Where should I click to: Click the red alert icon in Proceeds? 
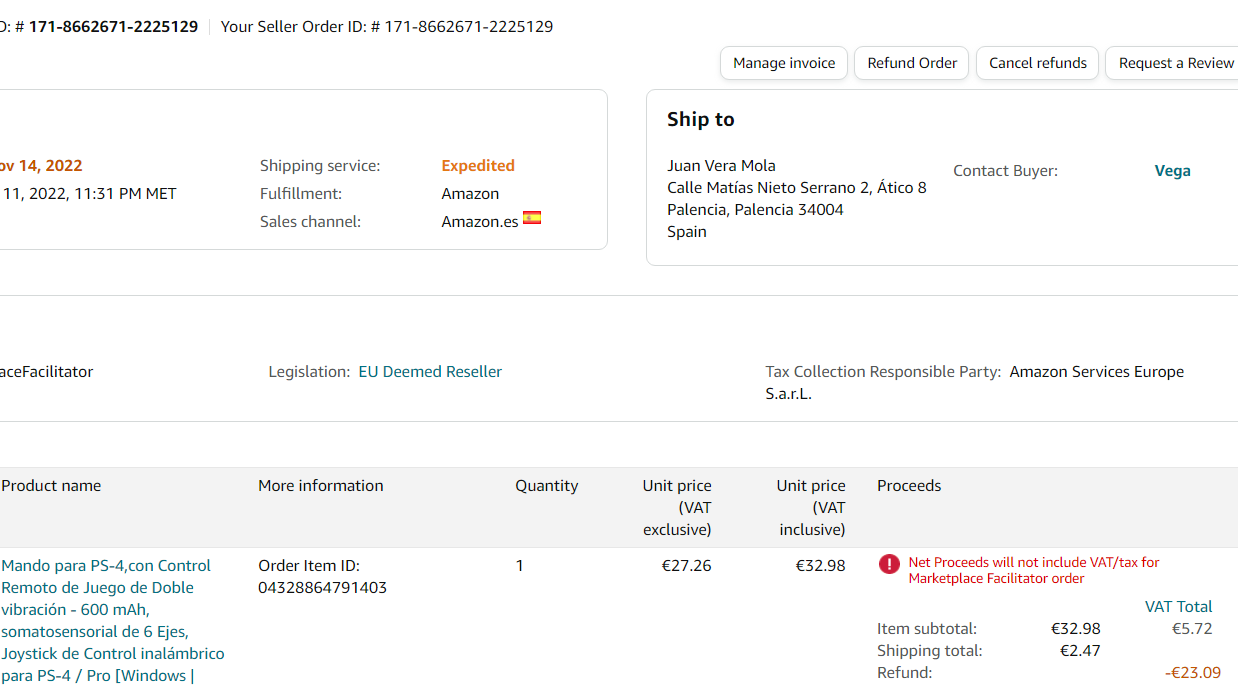[889, 564]
